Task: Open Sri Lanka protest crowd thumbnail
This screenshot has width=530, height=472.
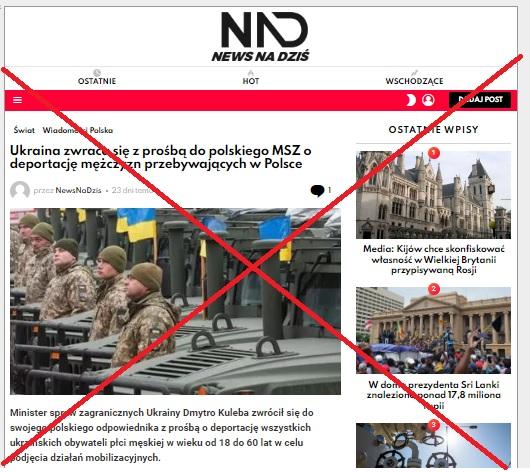Action: tap(433, 330)
